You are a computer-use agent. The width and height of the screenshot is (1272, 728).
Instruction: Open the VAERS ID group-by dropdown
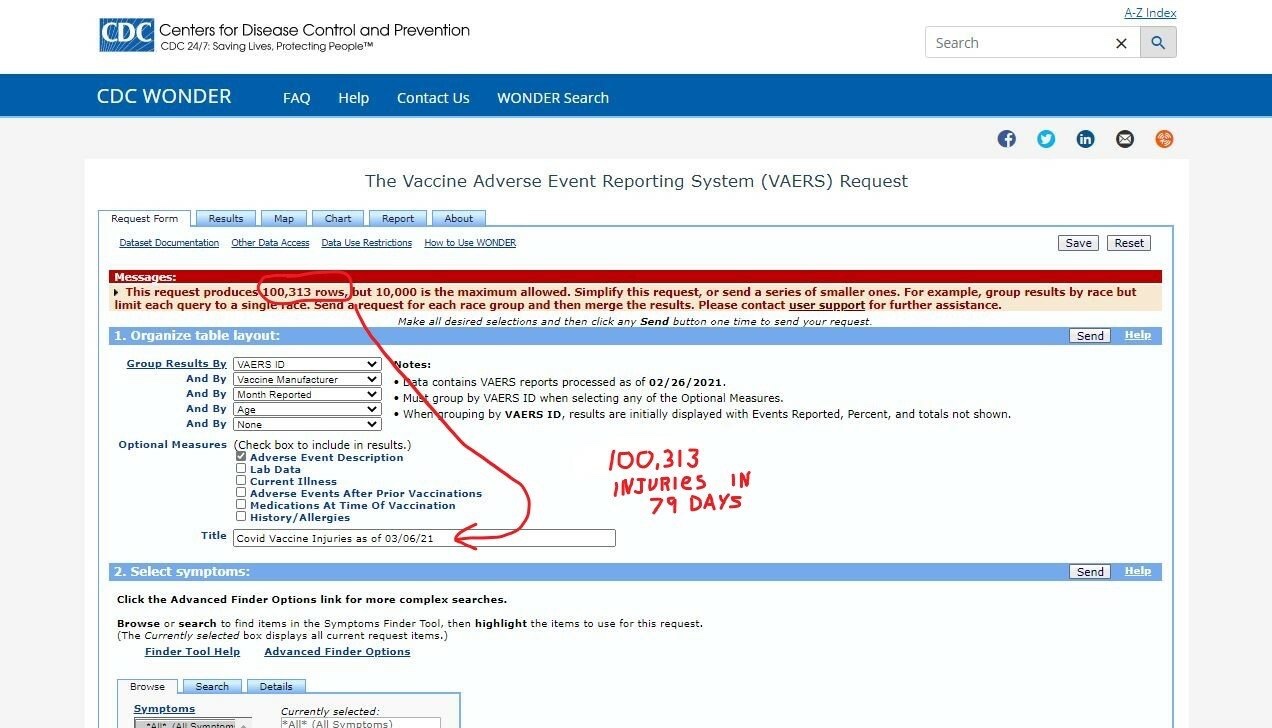pyautogui.click(x=307, y=364)
